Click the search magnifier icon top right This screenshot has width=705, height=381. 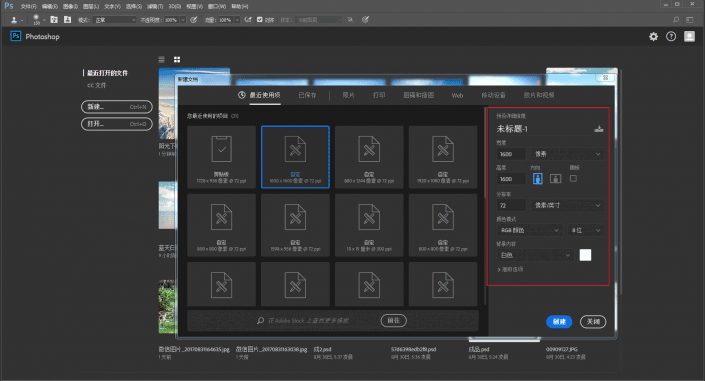pos(676,20)
